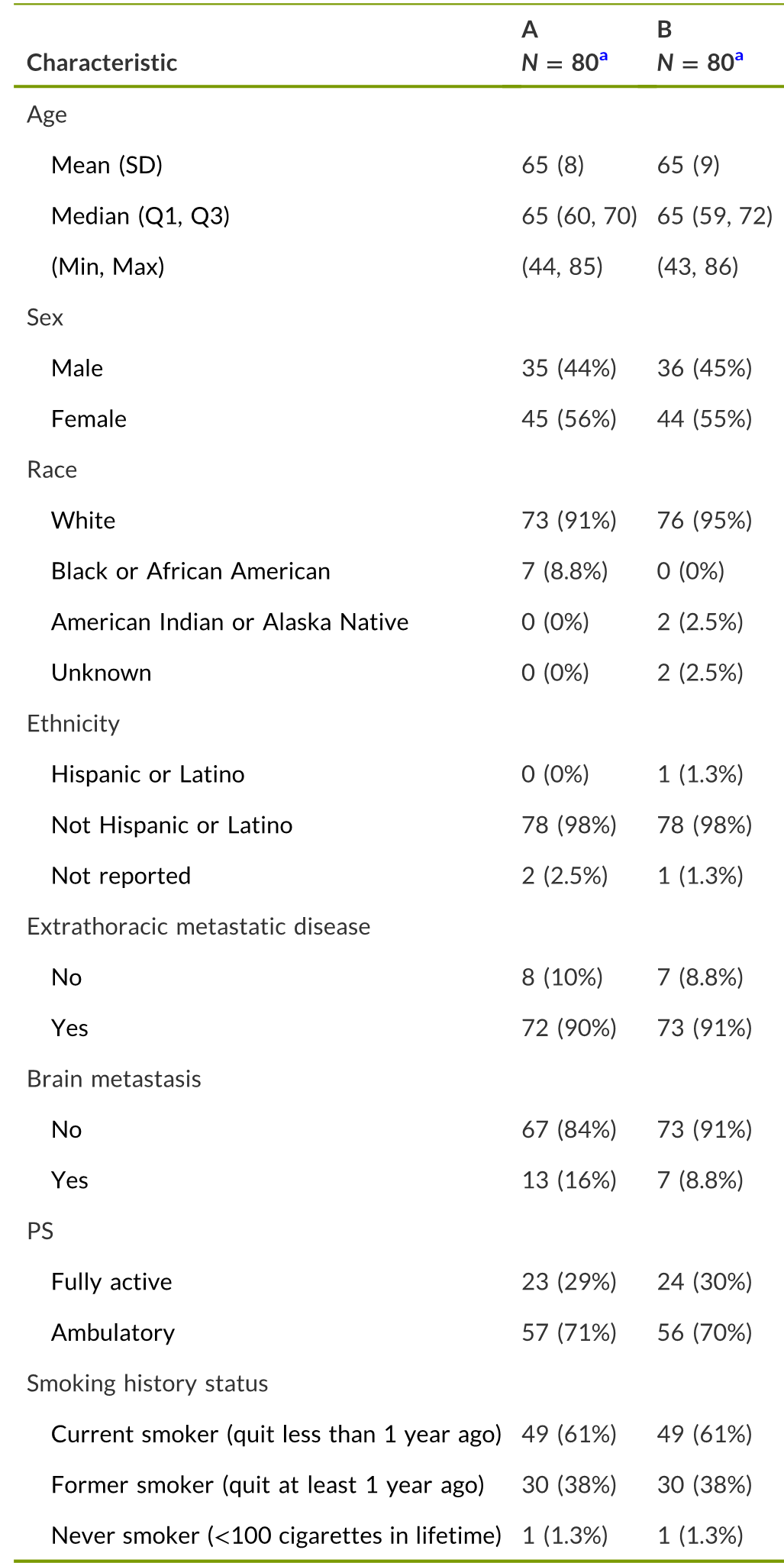Click the Brain metastasis heading
The height and width of the screenshot is (1563, 784).
click(x=114, y=1079)
